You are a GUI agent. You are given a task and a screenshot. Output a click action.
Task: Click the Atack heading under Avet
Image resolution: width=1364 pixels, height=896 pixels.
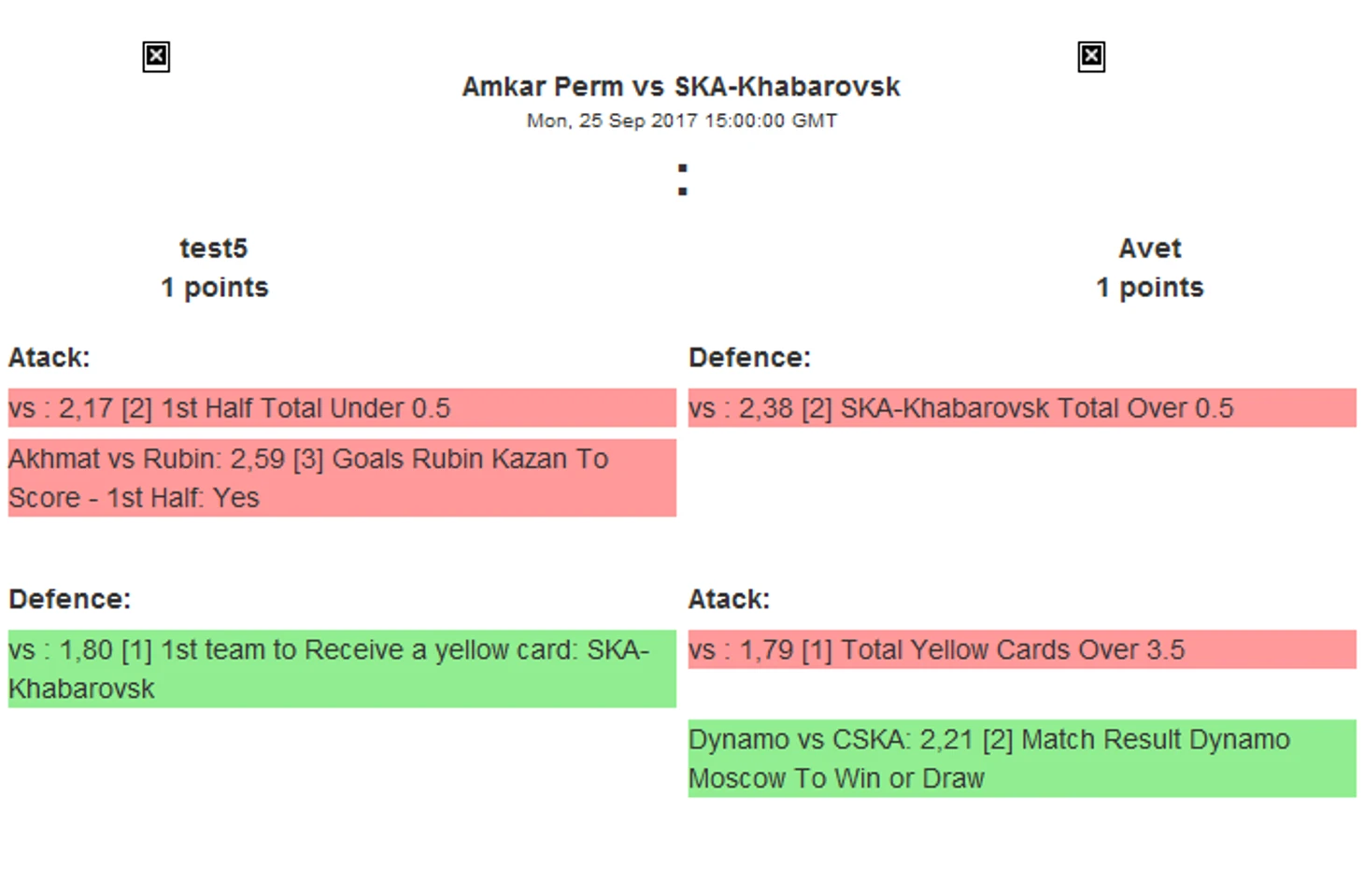pos(729,599)
